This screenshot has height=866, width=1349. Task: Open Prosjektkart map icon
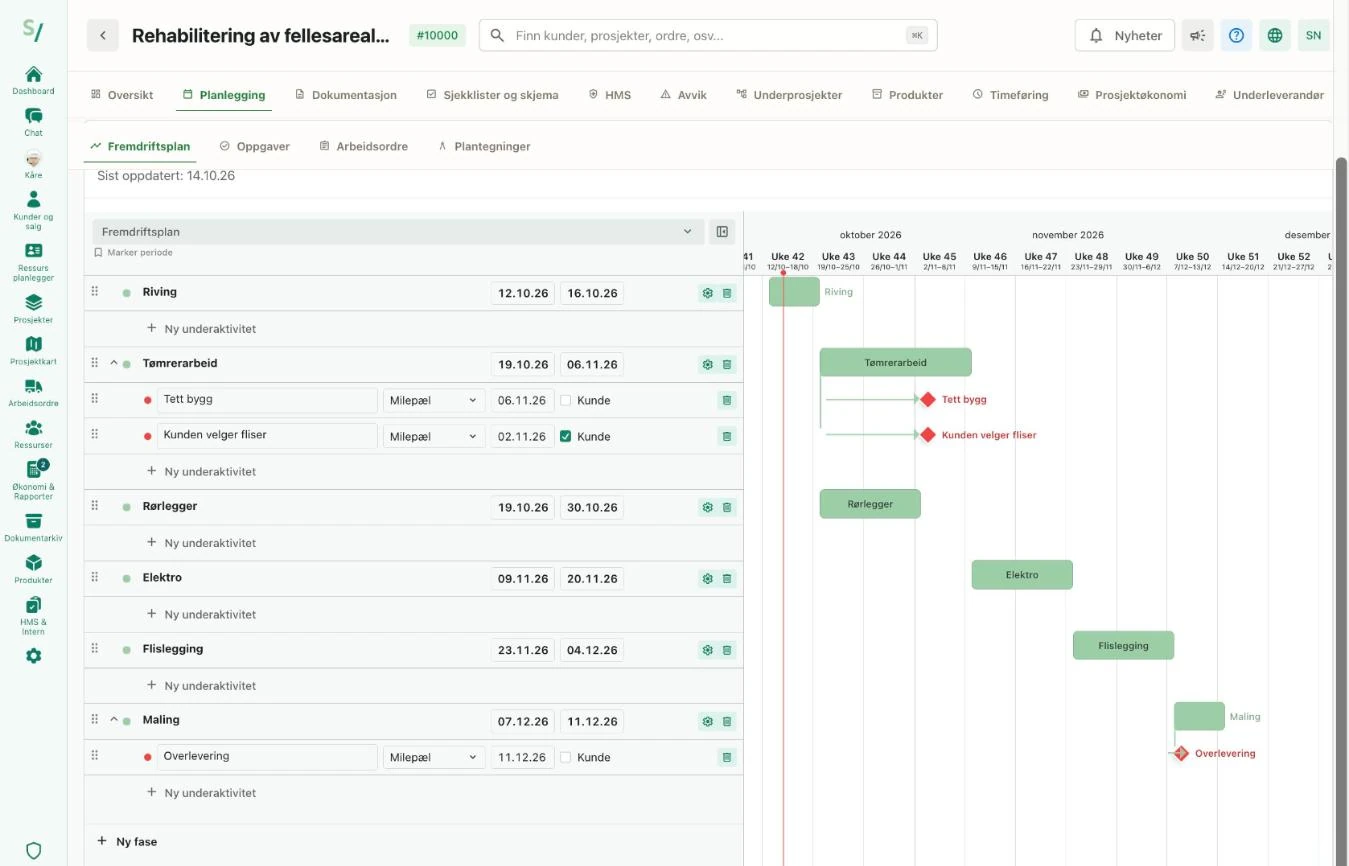(x=33, y=351)
